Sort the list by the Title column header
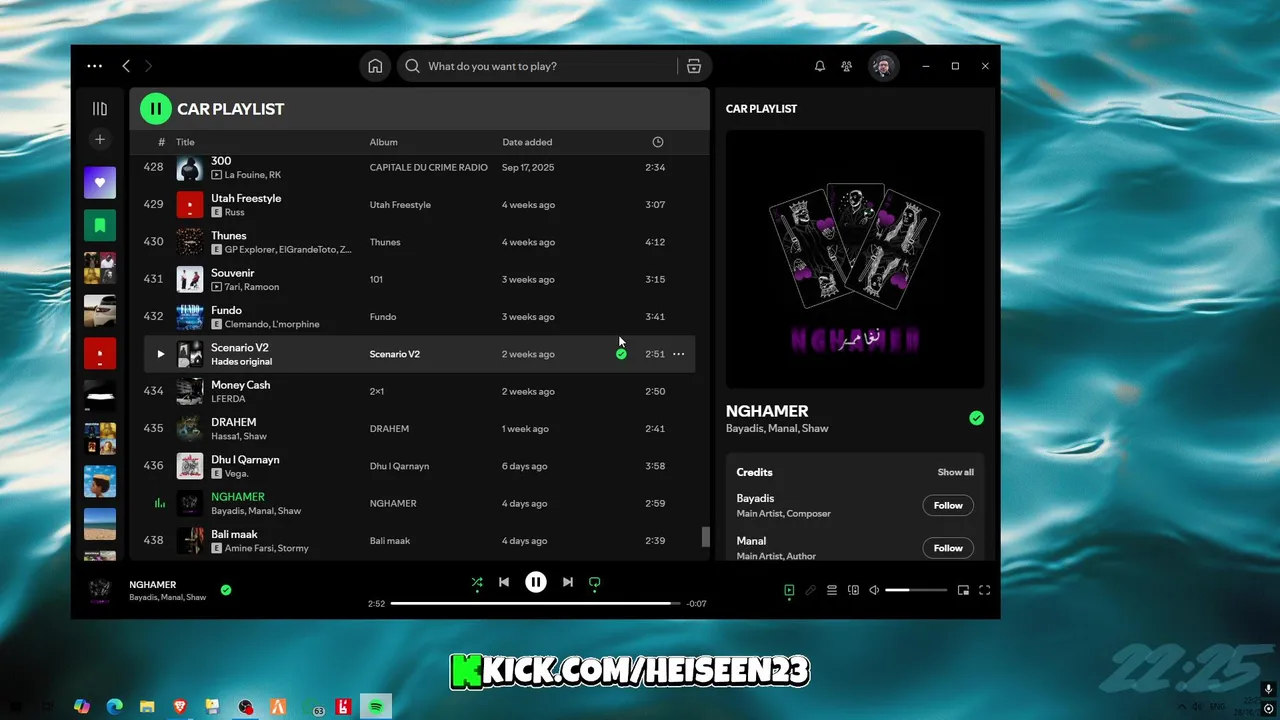 point(185,142)
